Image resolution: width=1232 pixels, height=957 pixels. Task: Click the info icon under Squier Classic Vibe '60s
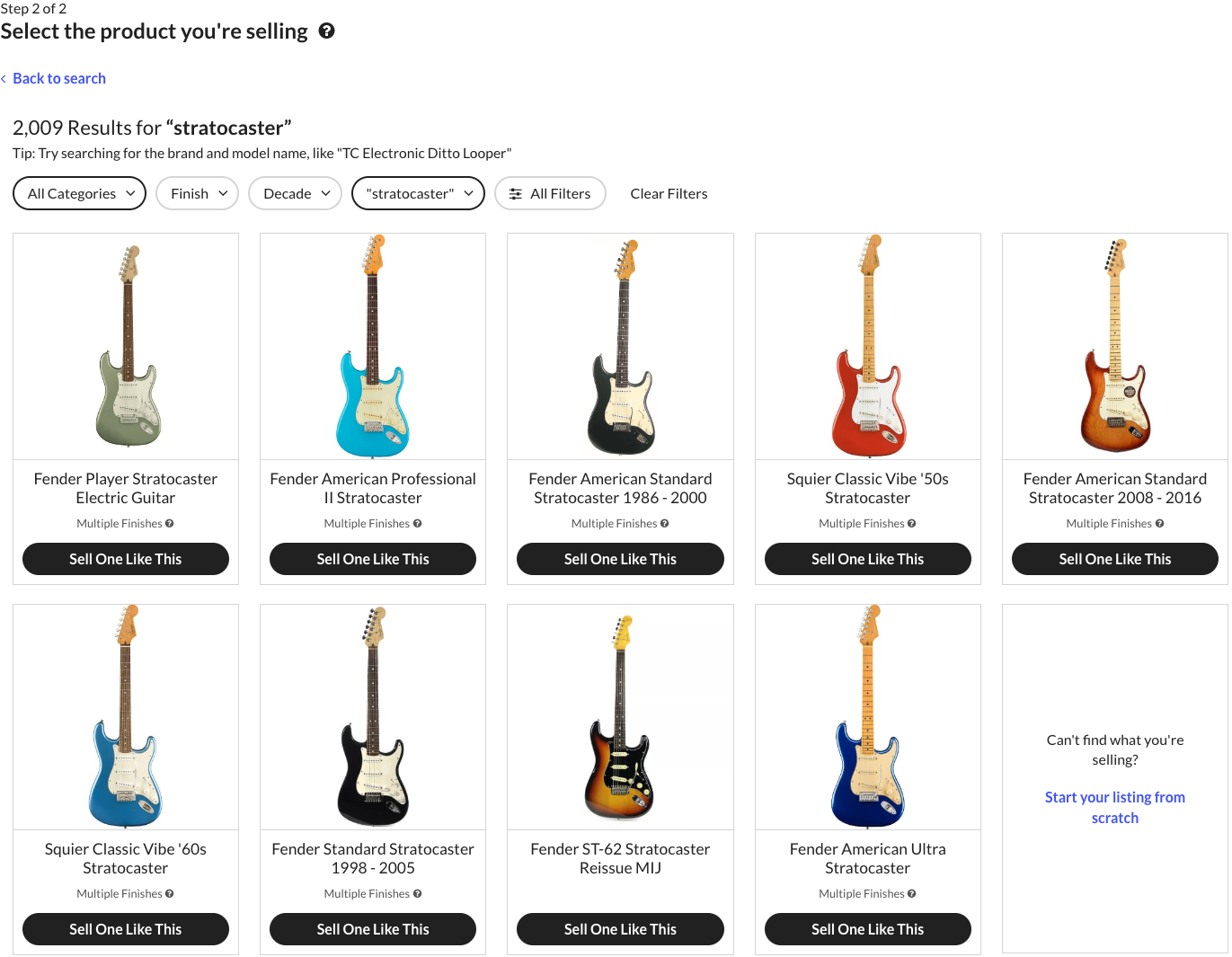pos(170,894)
